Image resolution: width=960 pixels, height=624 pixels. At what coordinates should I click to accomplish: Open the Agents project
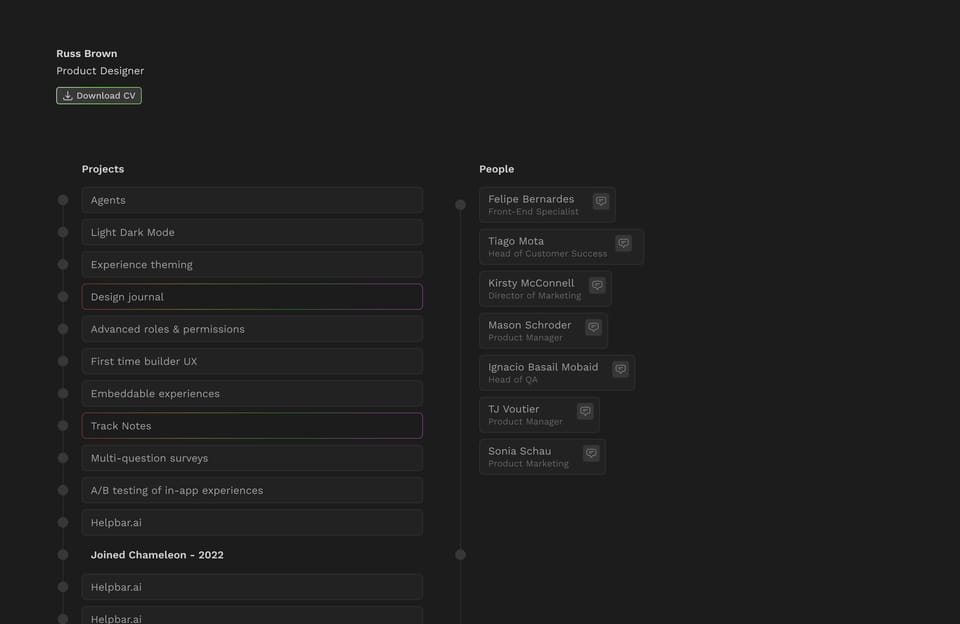tap(252, 200)
